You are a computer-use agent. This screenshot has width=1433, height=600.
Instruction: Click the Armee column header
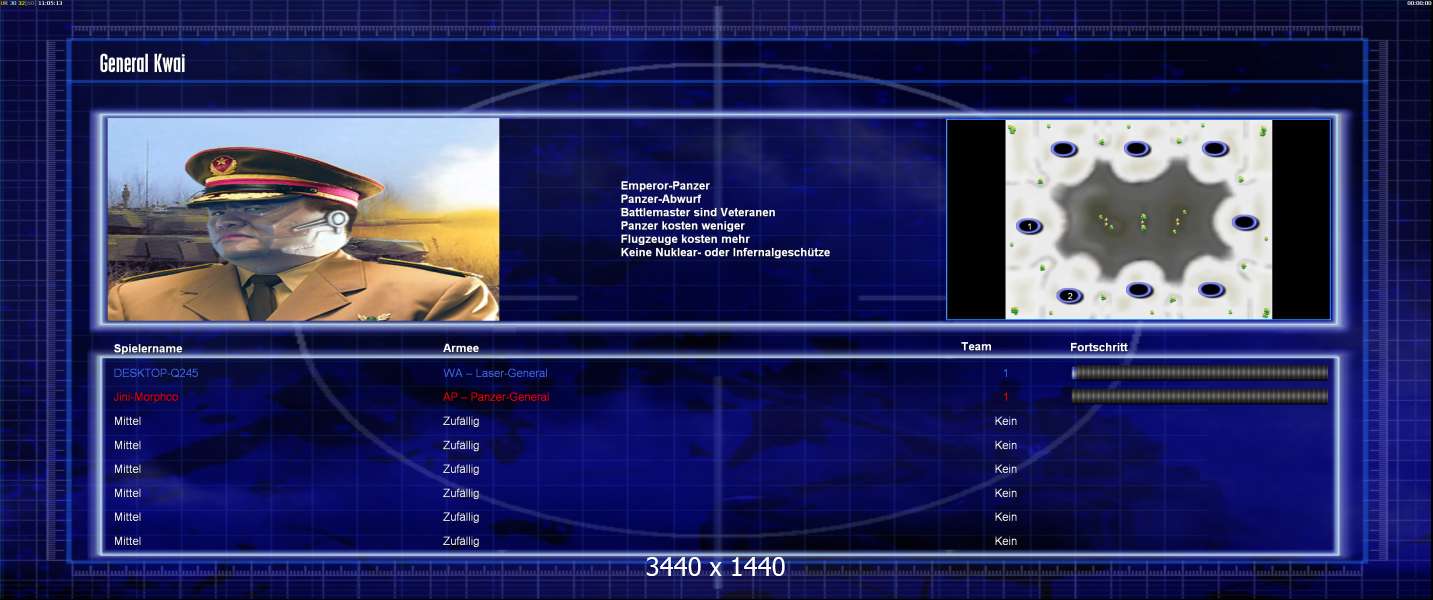coord(461,348)
